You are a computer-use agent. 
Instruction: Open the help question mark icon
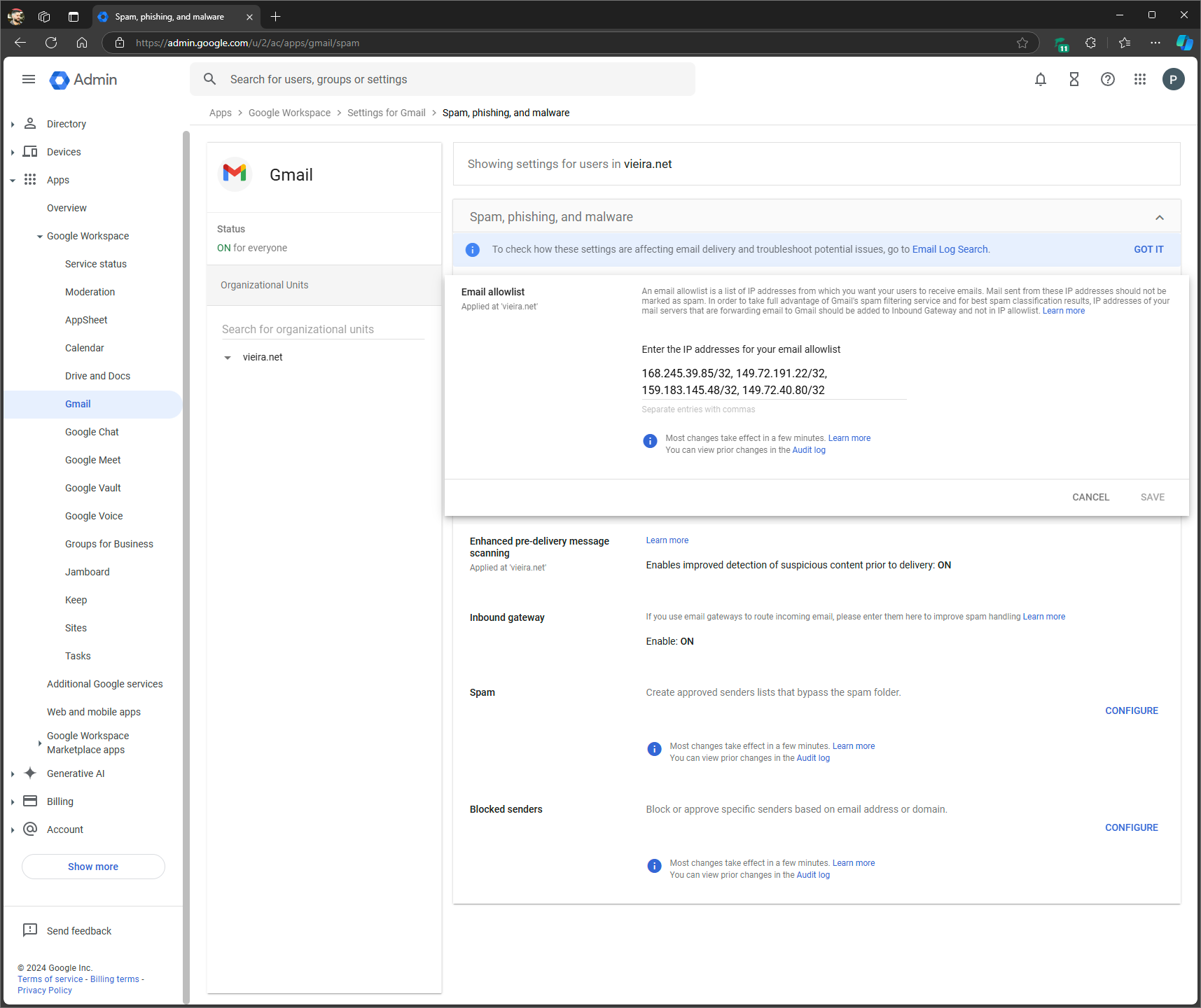pos(1108,79)
